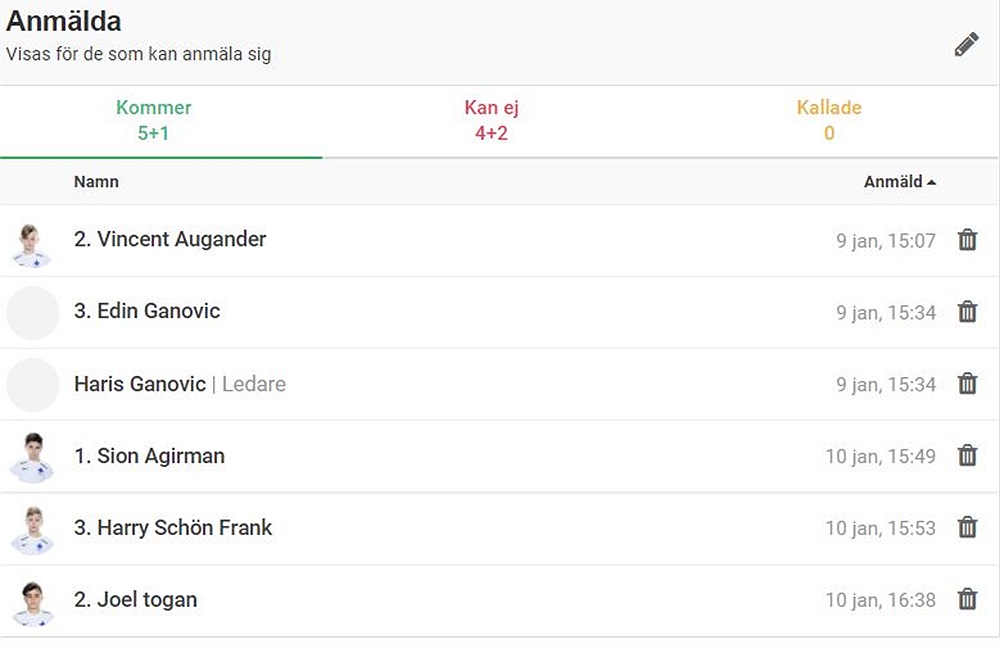
Task: Open Joel togan's profile picture
Action: 32,603
